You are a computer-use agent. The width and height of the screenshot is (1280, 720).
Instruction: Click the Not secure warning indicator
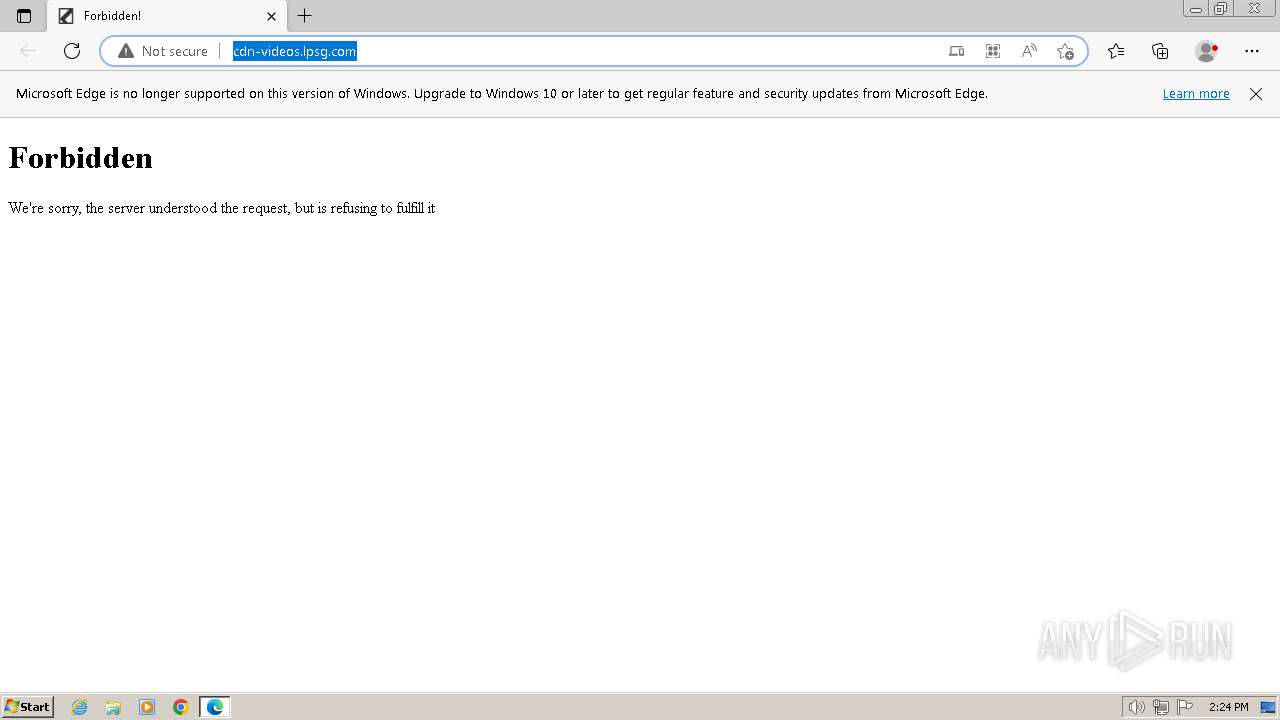tap(163, 51)
